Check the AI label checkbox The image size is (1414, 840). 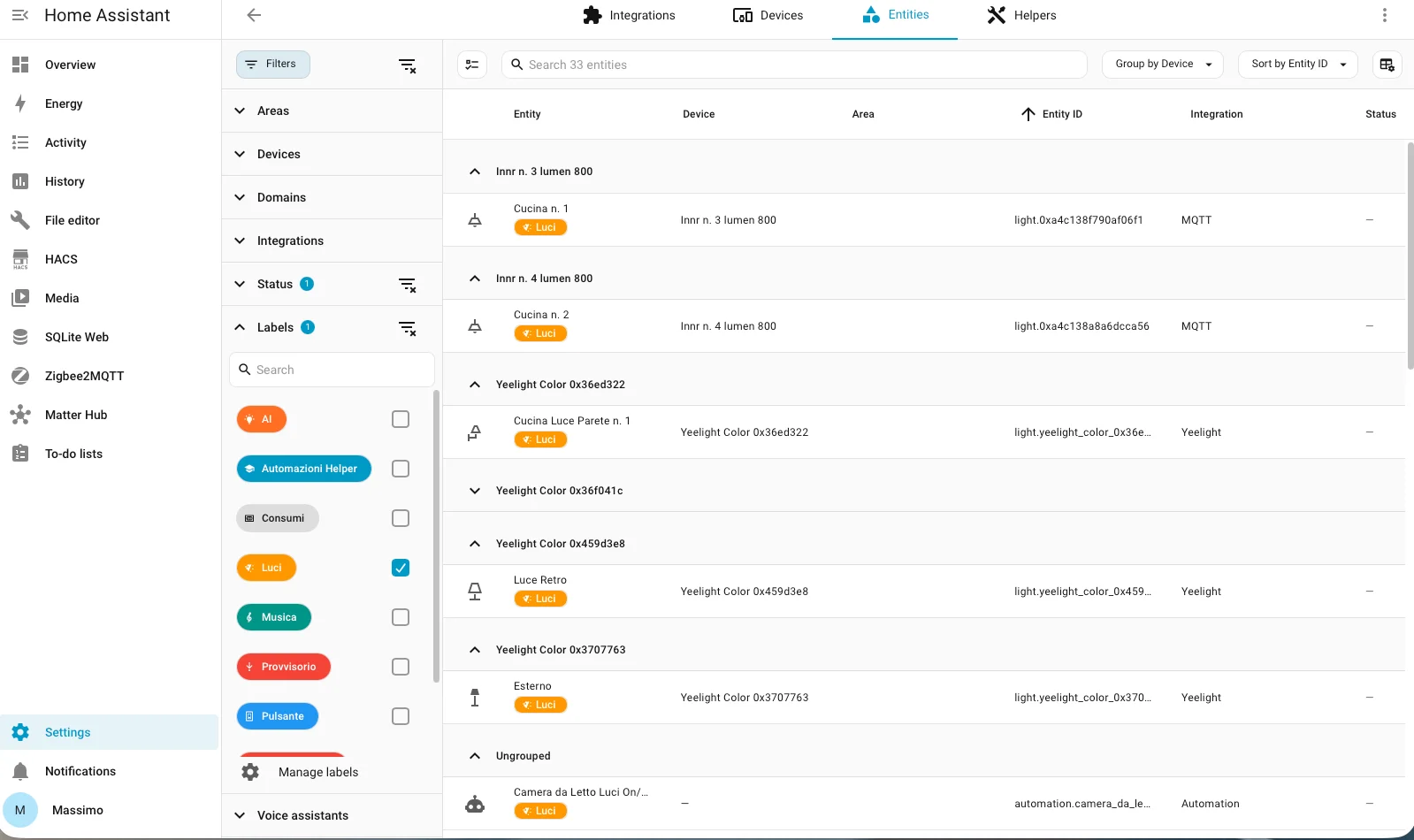coord(401,419)
